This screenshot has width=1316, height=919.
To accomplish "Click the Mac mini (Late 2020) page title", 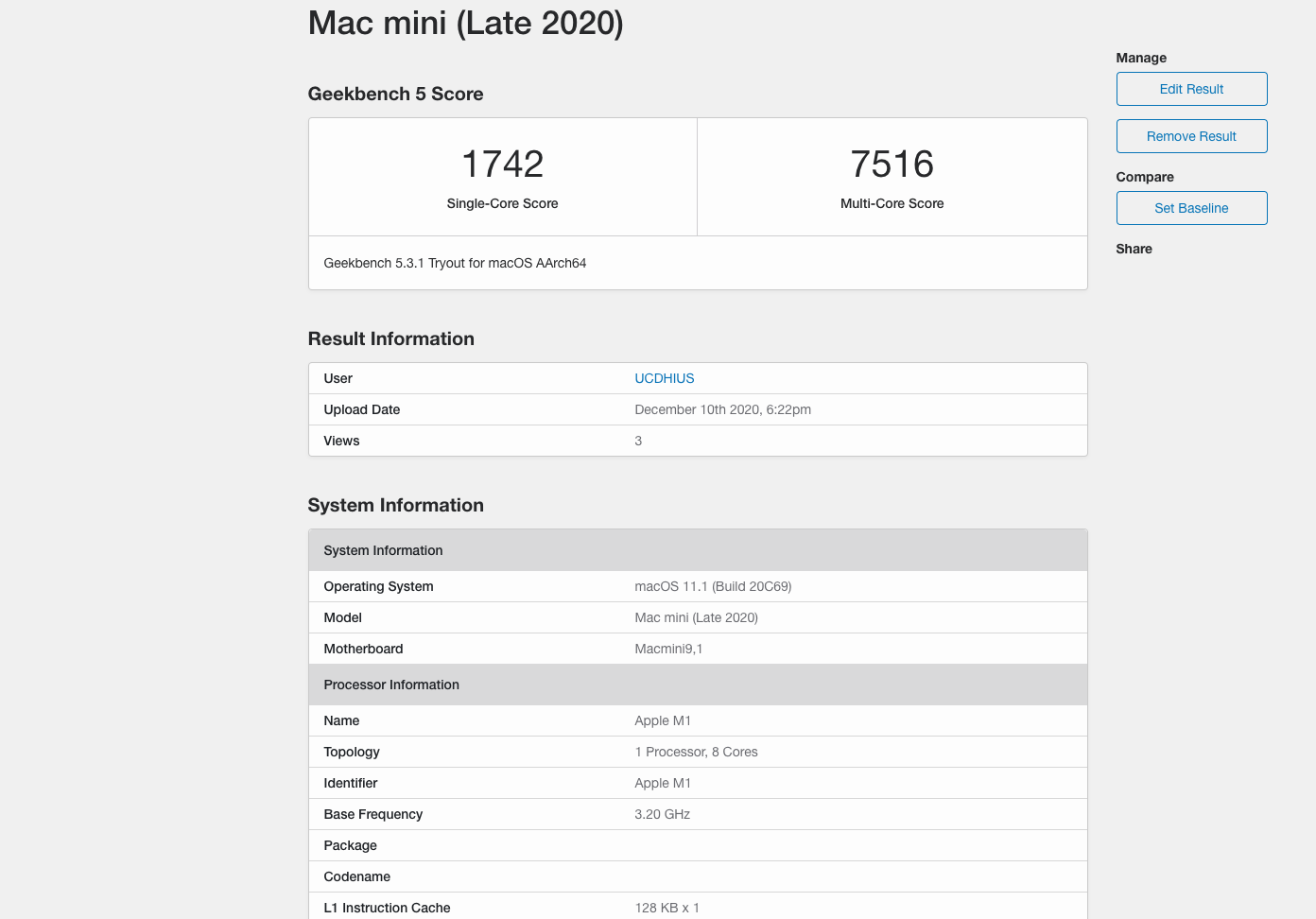I will click(x=465, y=23).
